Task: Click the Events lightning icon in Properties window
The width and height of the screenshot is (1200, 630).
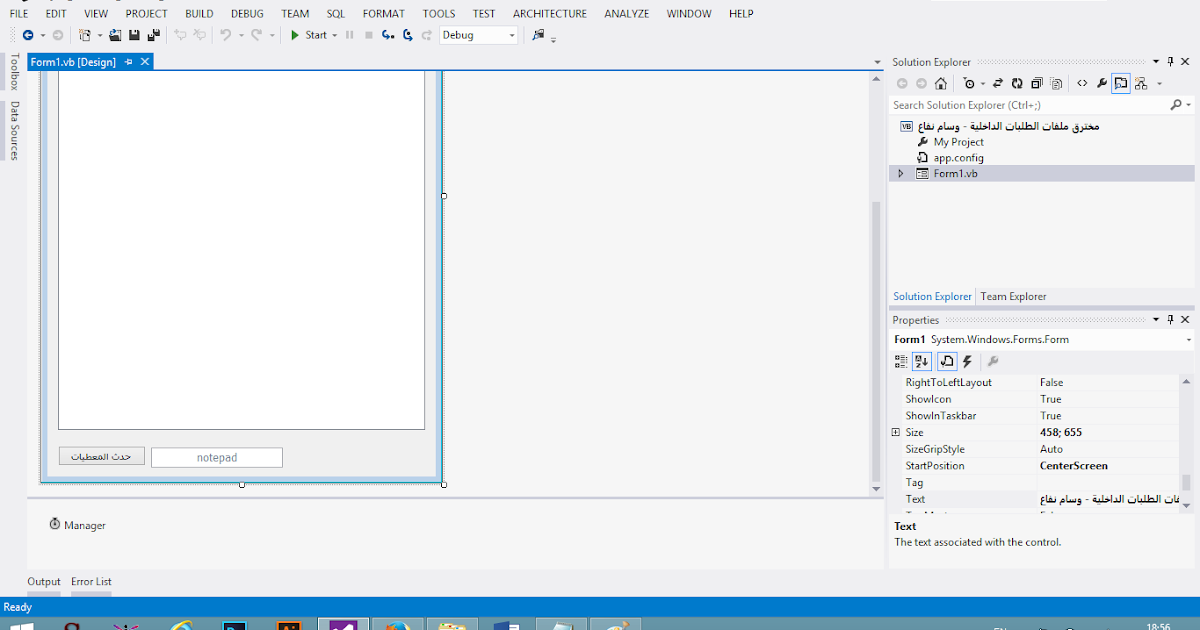Action: (967, 361)
